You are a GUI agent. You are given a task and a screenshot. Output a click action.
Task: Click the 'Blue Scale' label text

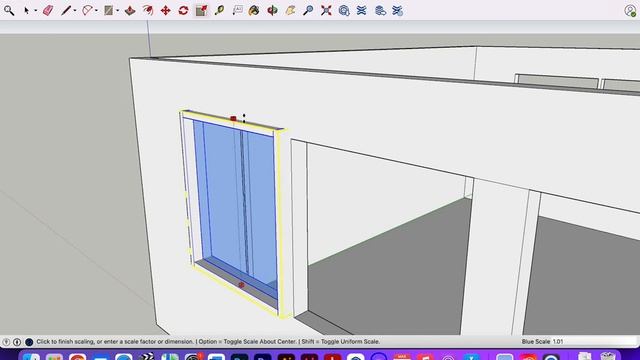[536, 342]
